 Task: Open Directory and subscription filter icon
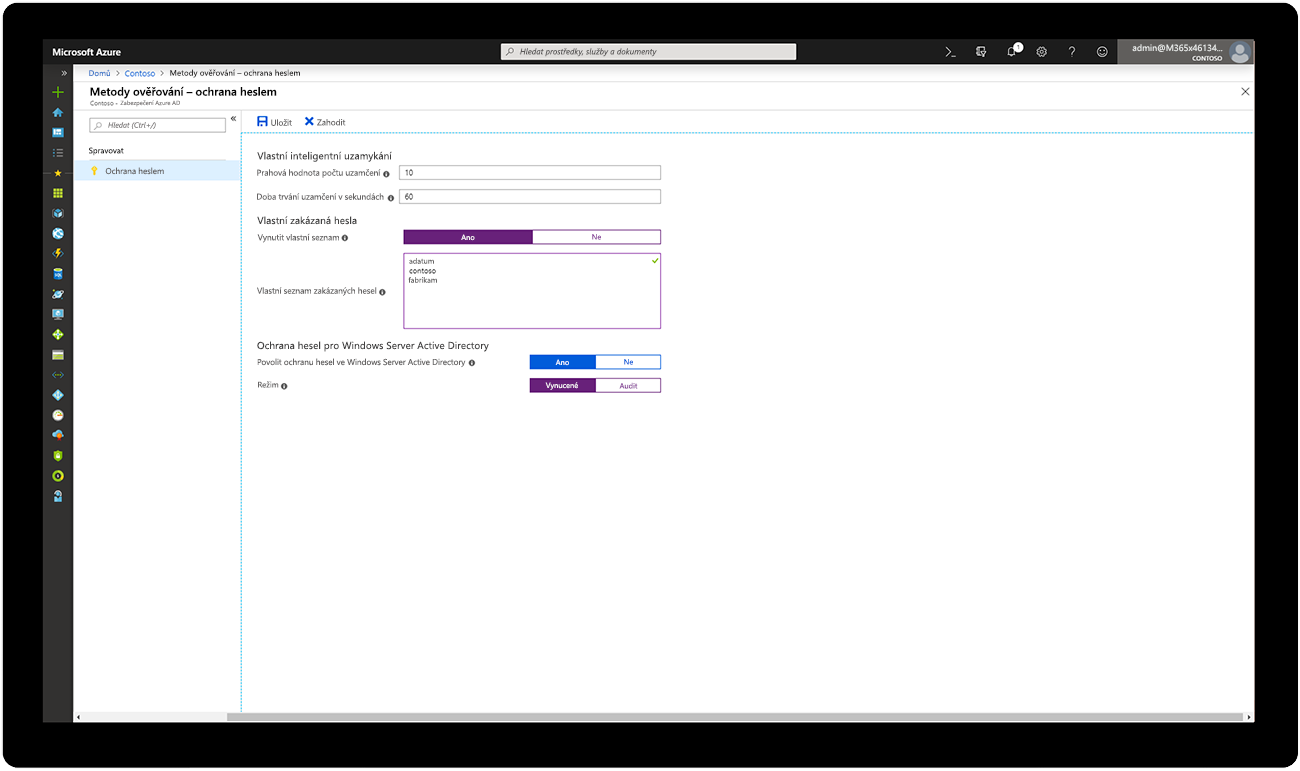pyautogui.click(x=981, y=52)
